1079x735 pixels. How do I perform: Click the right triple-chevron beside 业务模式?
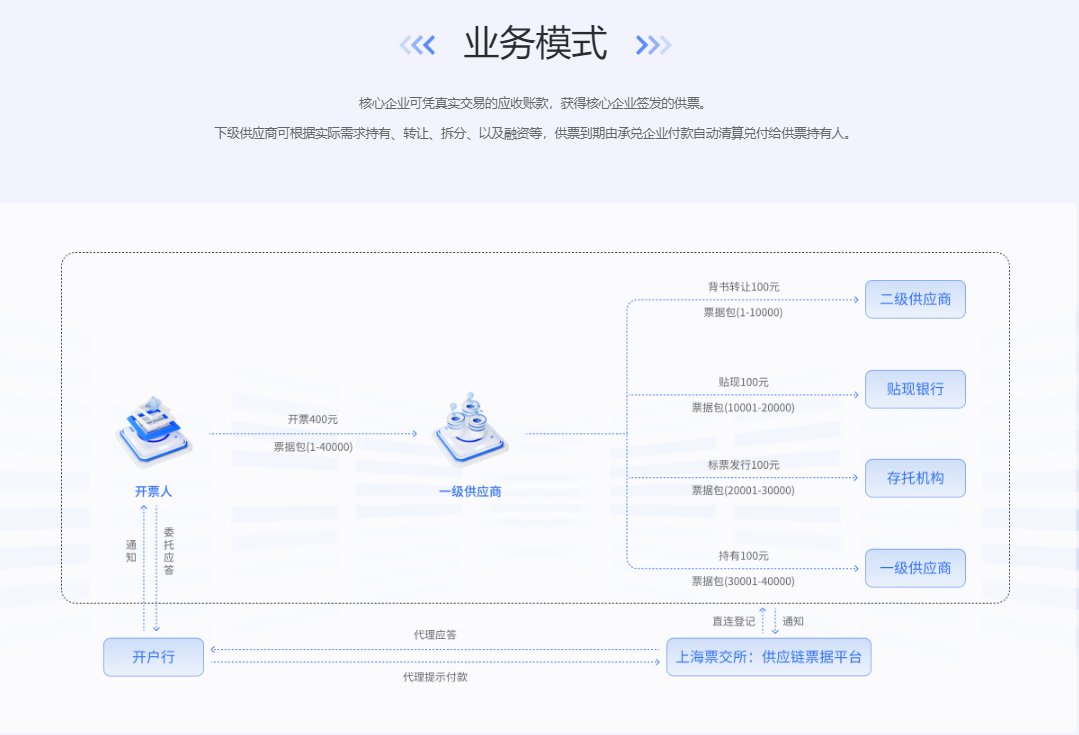pos(653,45)
